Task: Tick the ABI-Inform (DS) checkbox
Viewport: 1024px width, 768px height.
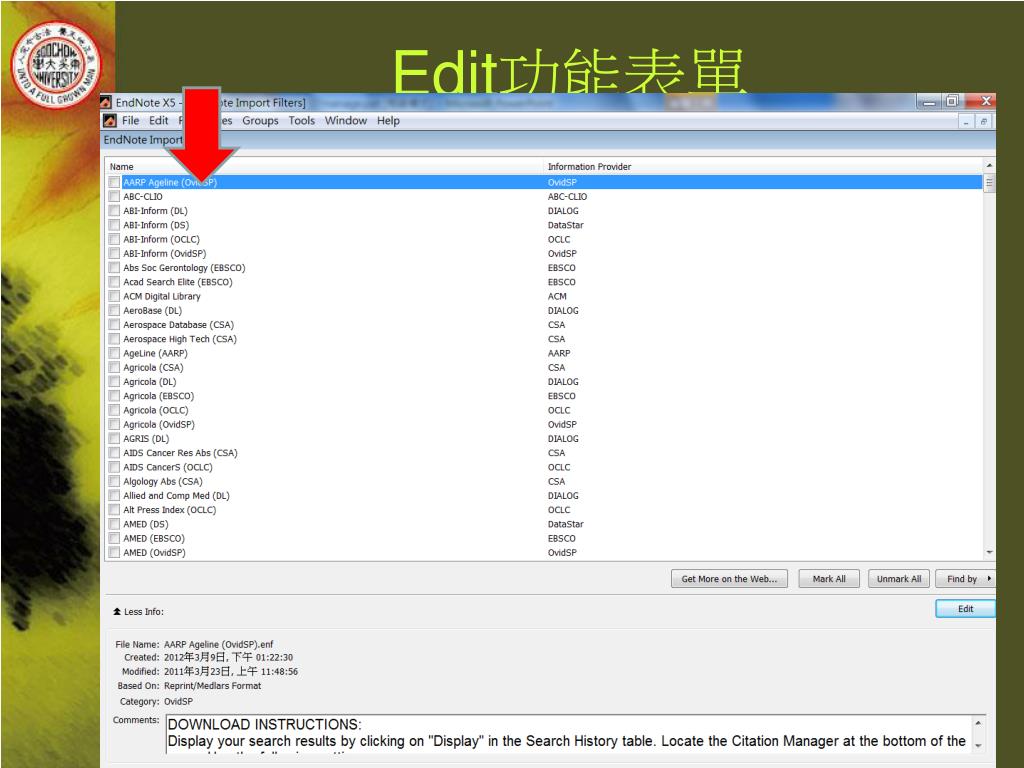Action: point(114,225)
